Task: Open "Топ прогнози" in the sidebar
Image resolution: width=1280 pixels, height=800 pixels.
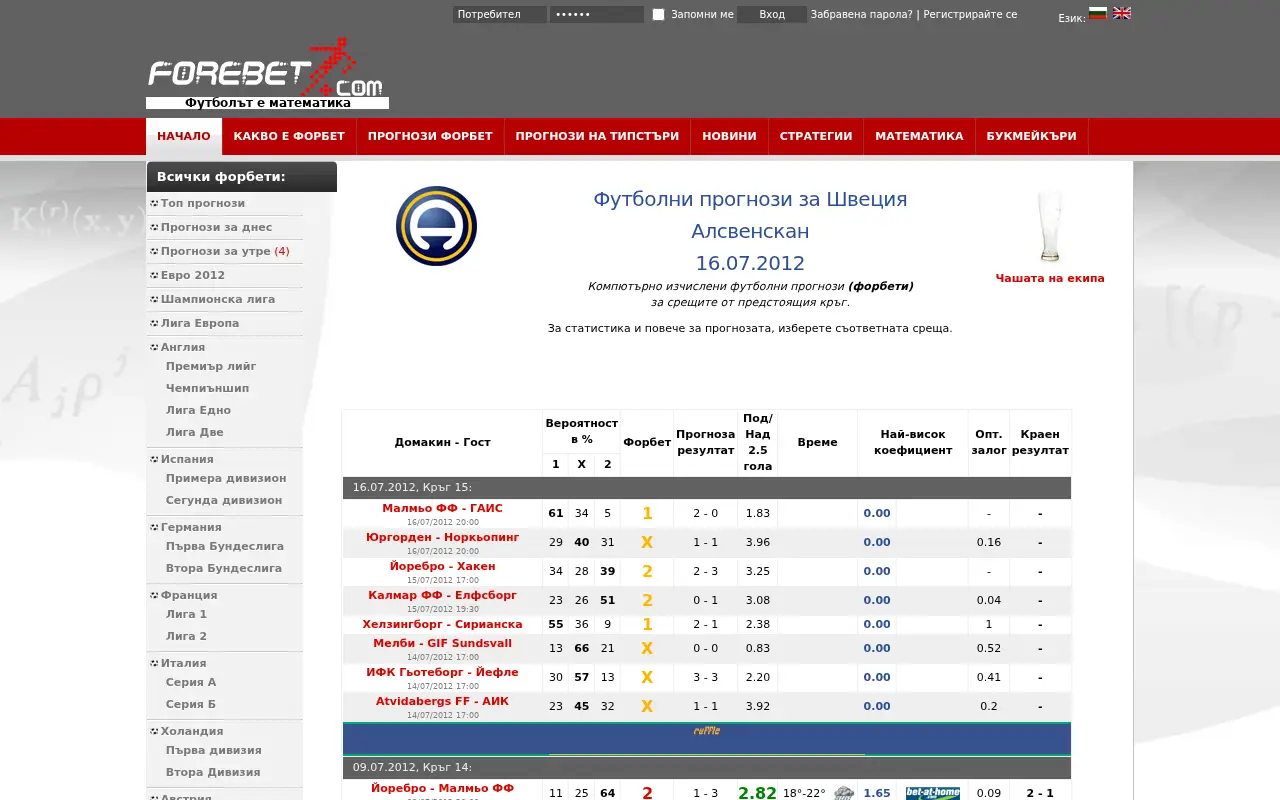Action: coord(203,204)
